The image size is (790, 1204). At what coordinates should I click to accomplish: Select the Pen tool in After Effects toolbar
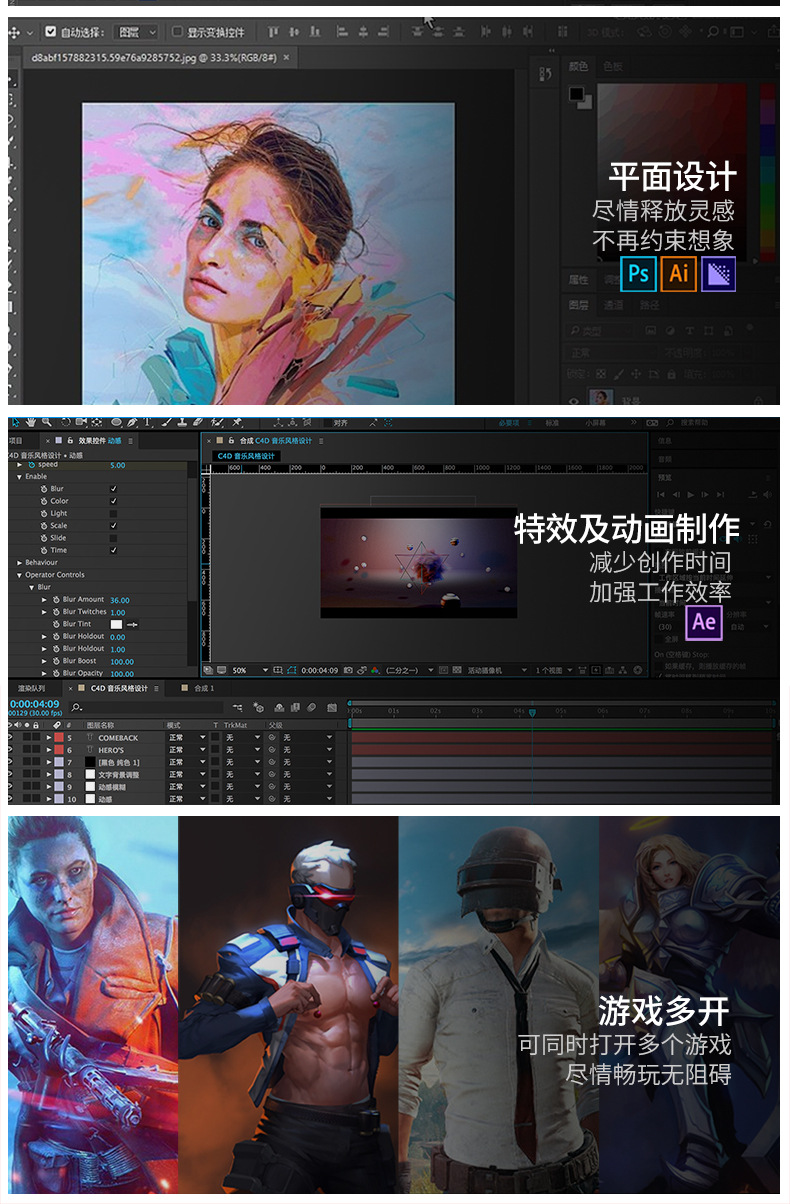(131, 423)
